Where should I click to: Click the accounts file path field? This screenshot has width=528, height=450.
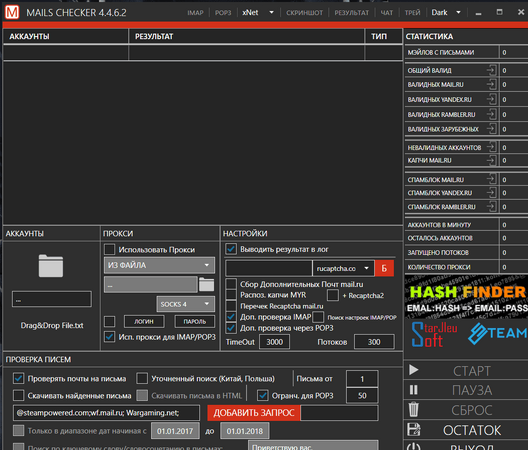tap(52, 299)
